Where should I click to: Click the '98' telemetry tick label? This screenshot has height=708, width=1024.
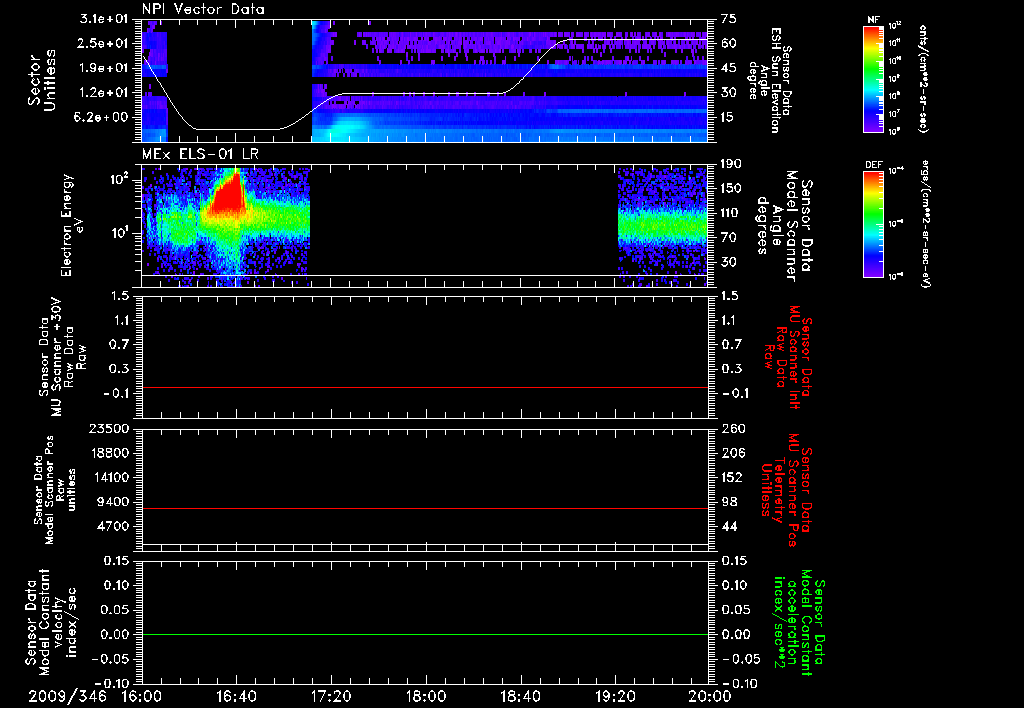pos(729,502)
